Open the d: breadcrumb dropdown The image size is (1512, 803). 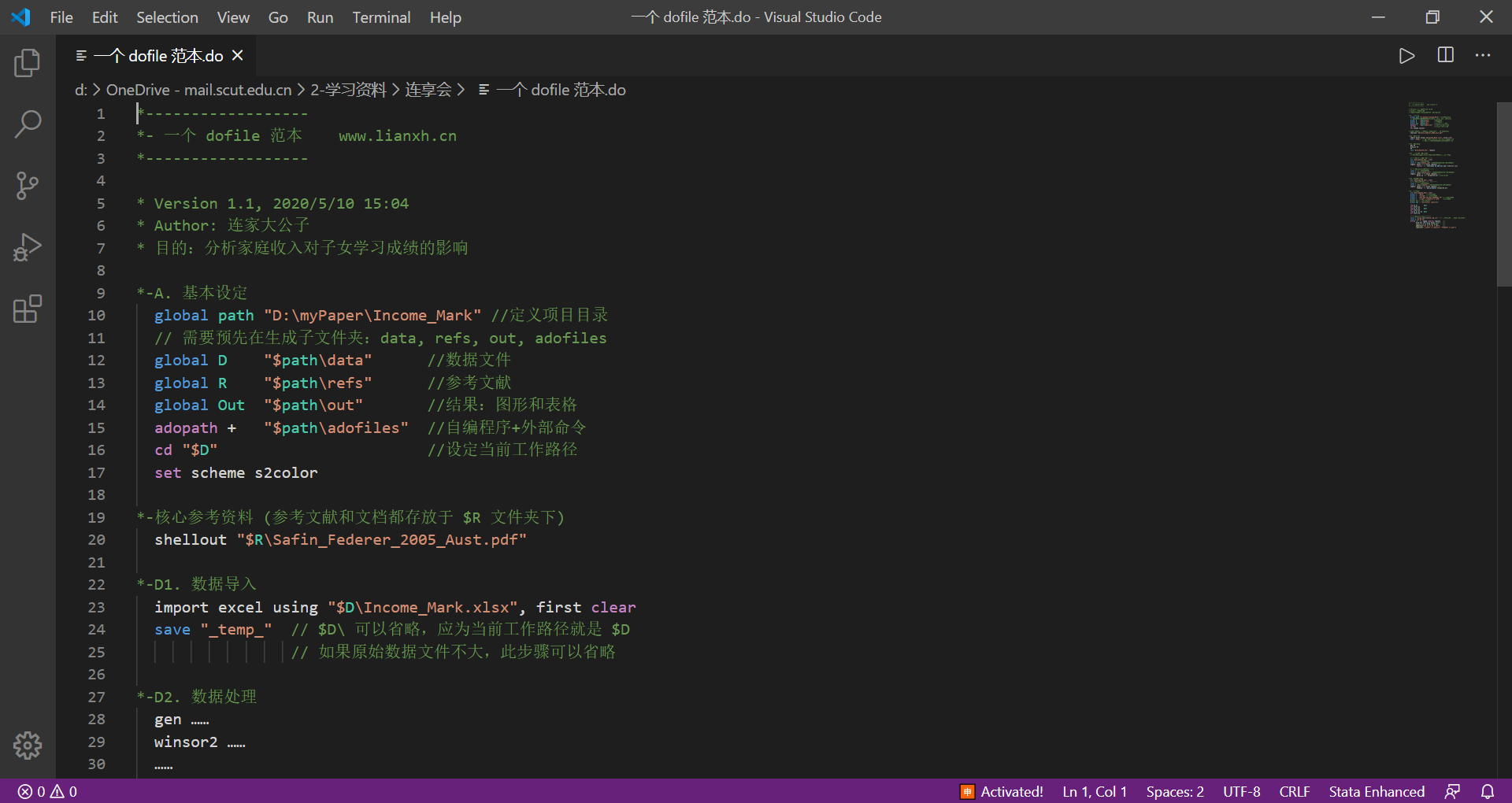click(80, 90)
